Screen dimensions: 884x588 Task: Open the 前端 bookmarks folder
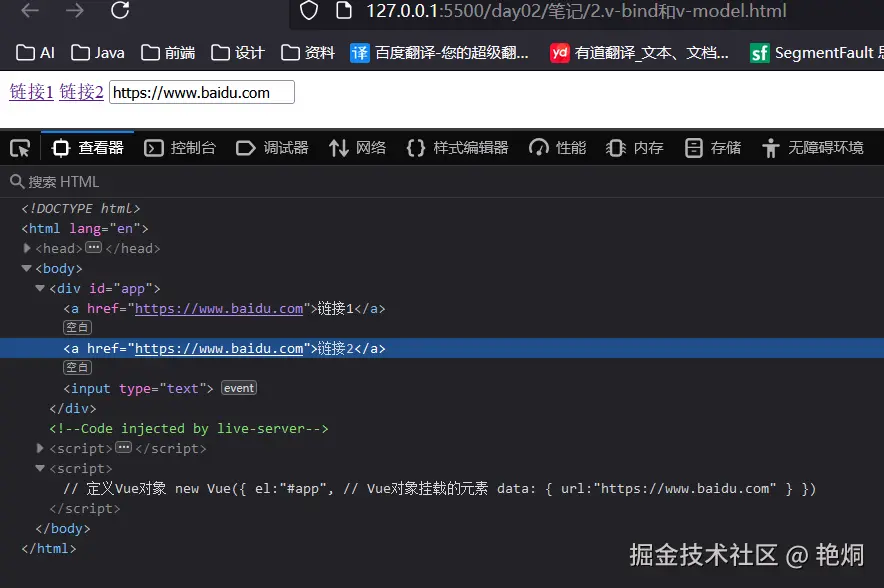coord(168,53)
